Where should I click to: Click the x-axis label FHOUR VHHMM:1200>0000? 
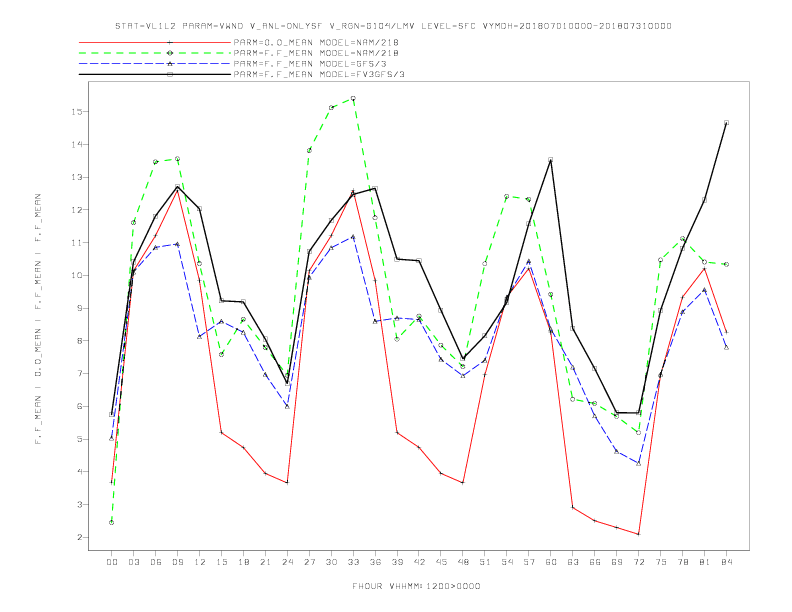[x=416, y=586]
